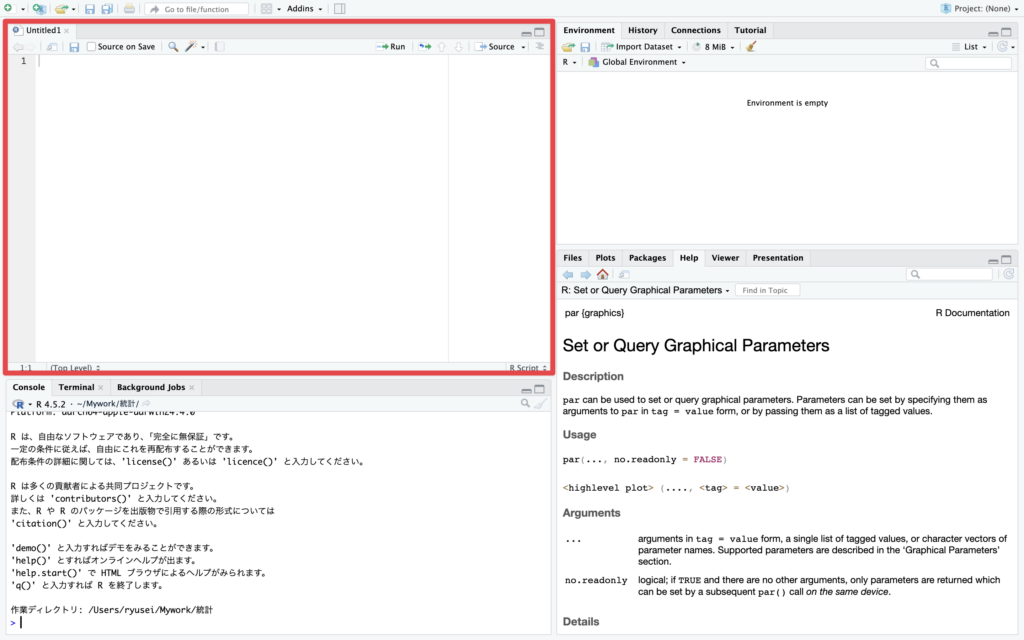Click the Help pane home icon
Image resolution: width=1024 pixels, height=640 pixels.
pyautogui.click(x=602, y=274)
